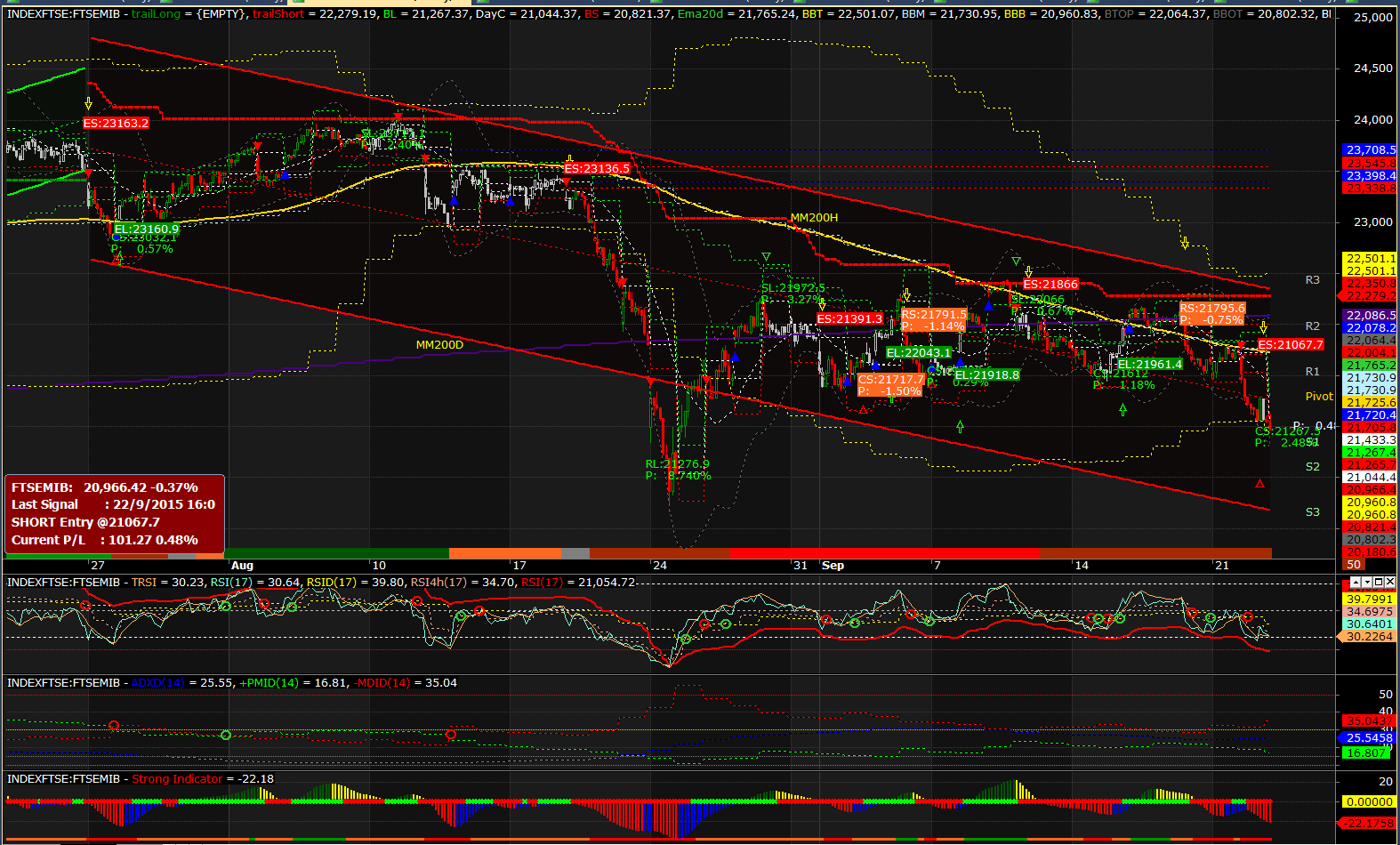The height and width of the screenshot is (845, 1400).
Task: Click the 21,433.3 white price axis label
Action: 1371,440
